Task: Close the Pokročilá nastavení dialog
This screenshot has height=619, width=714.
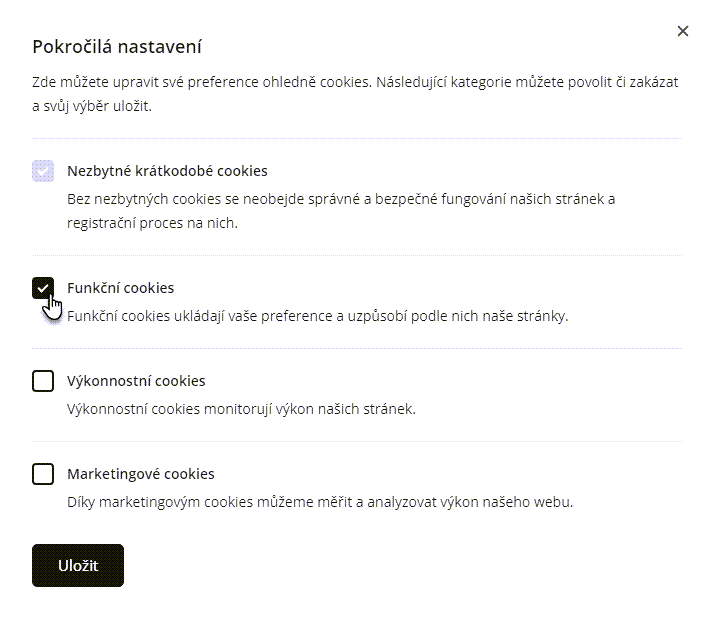Action: [683, 31]
